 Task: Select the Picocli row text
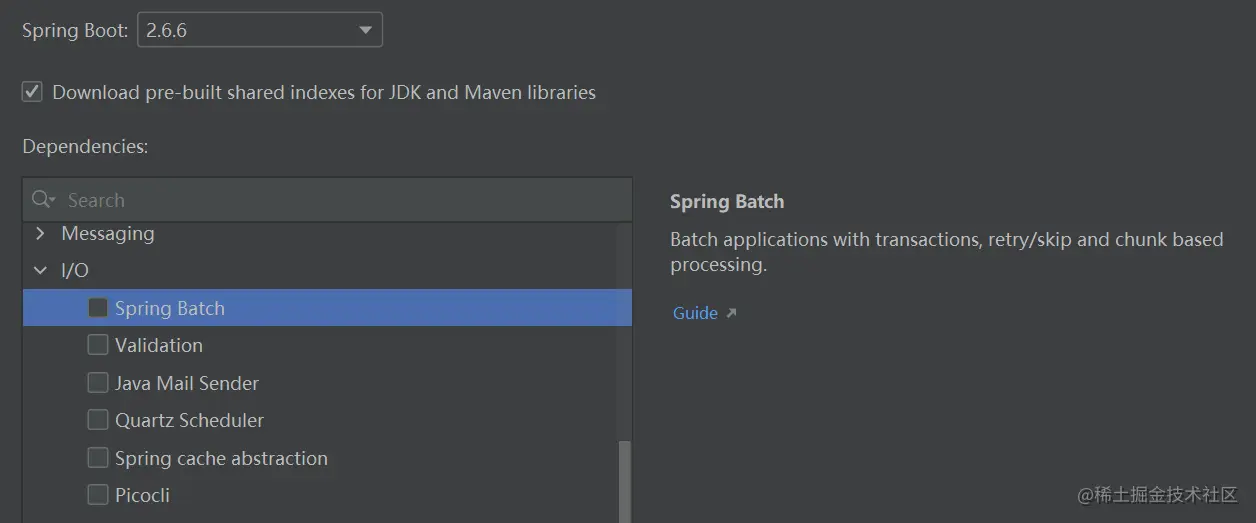pos(142,495)
